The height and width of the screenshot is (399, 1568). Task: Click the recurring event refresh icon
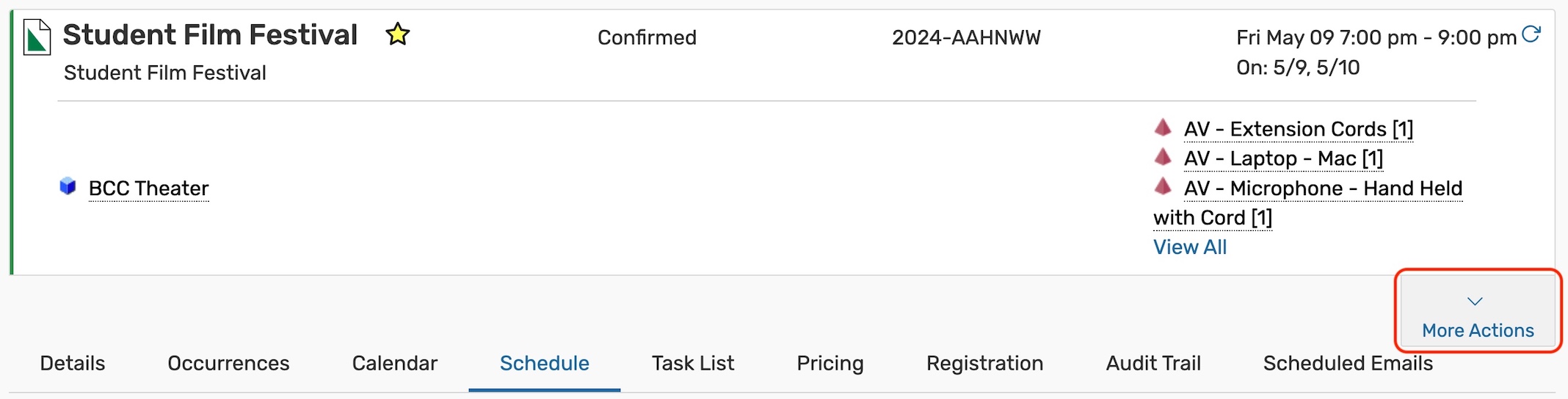click(1531, 34)
